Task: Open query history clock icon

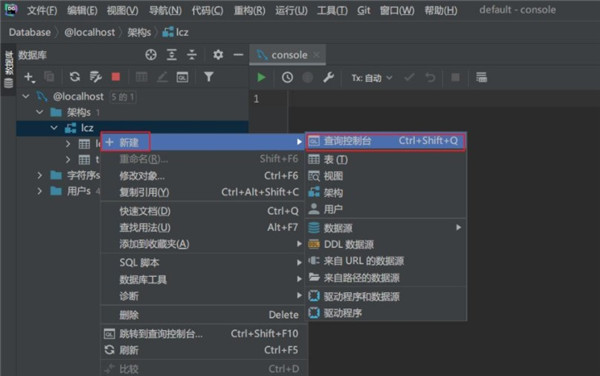Action: click(x=287, y=77)
